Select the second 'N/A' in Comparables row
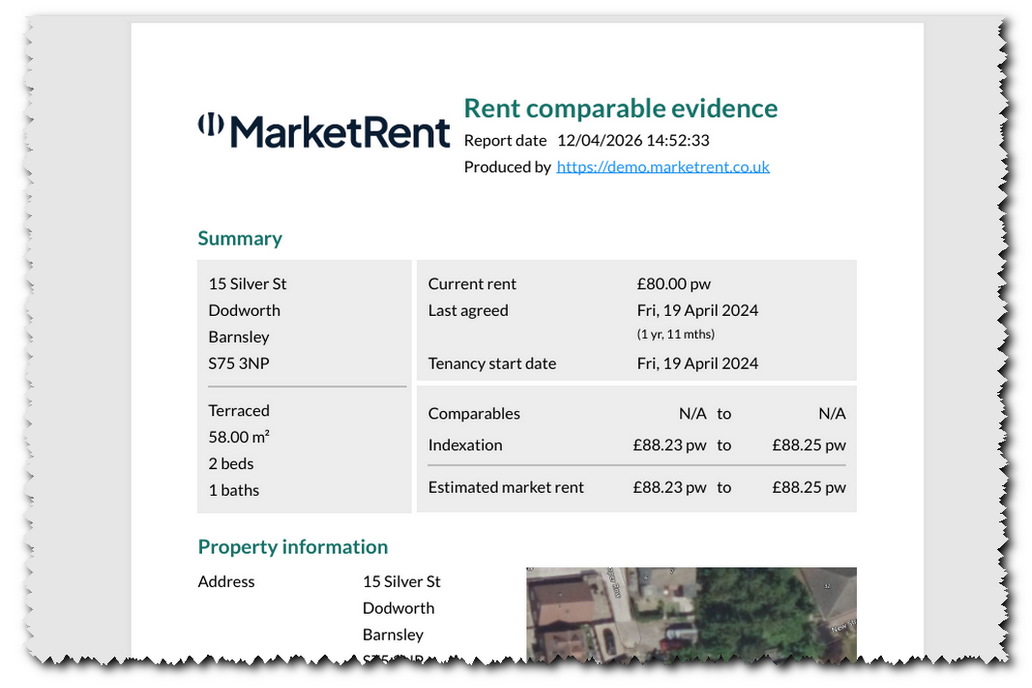 (832, 413)
